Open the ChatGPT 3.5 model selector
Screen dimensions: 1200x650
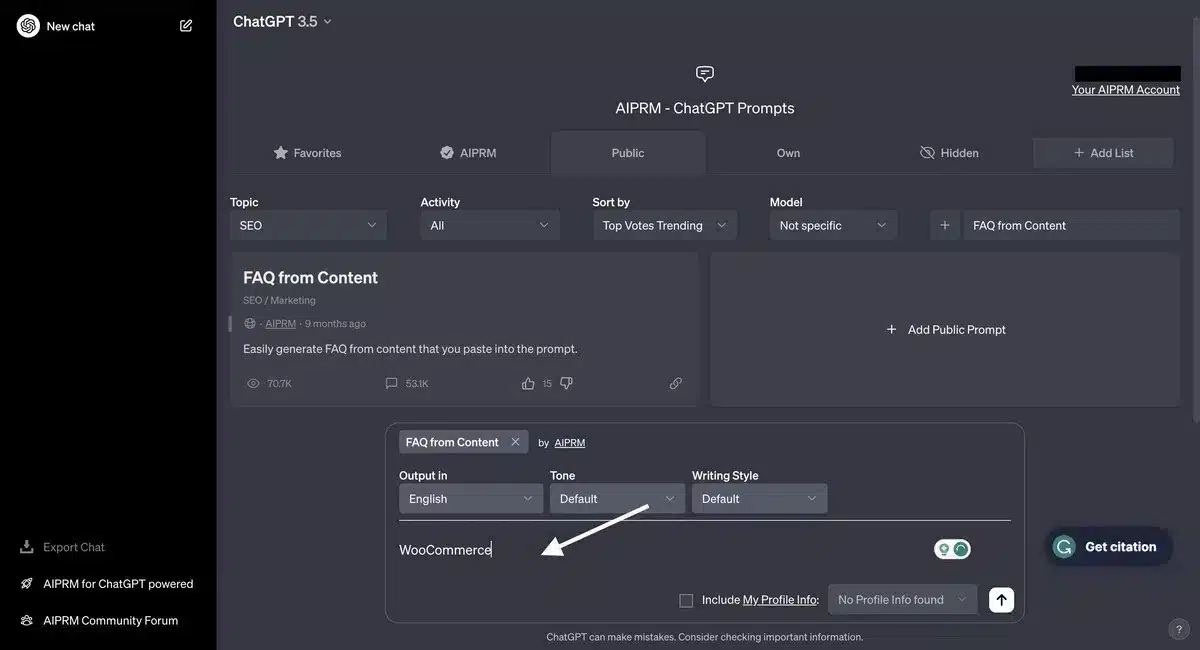pos(282,21)
